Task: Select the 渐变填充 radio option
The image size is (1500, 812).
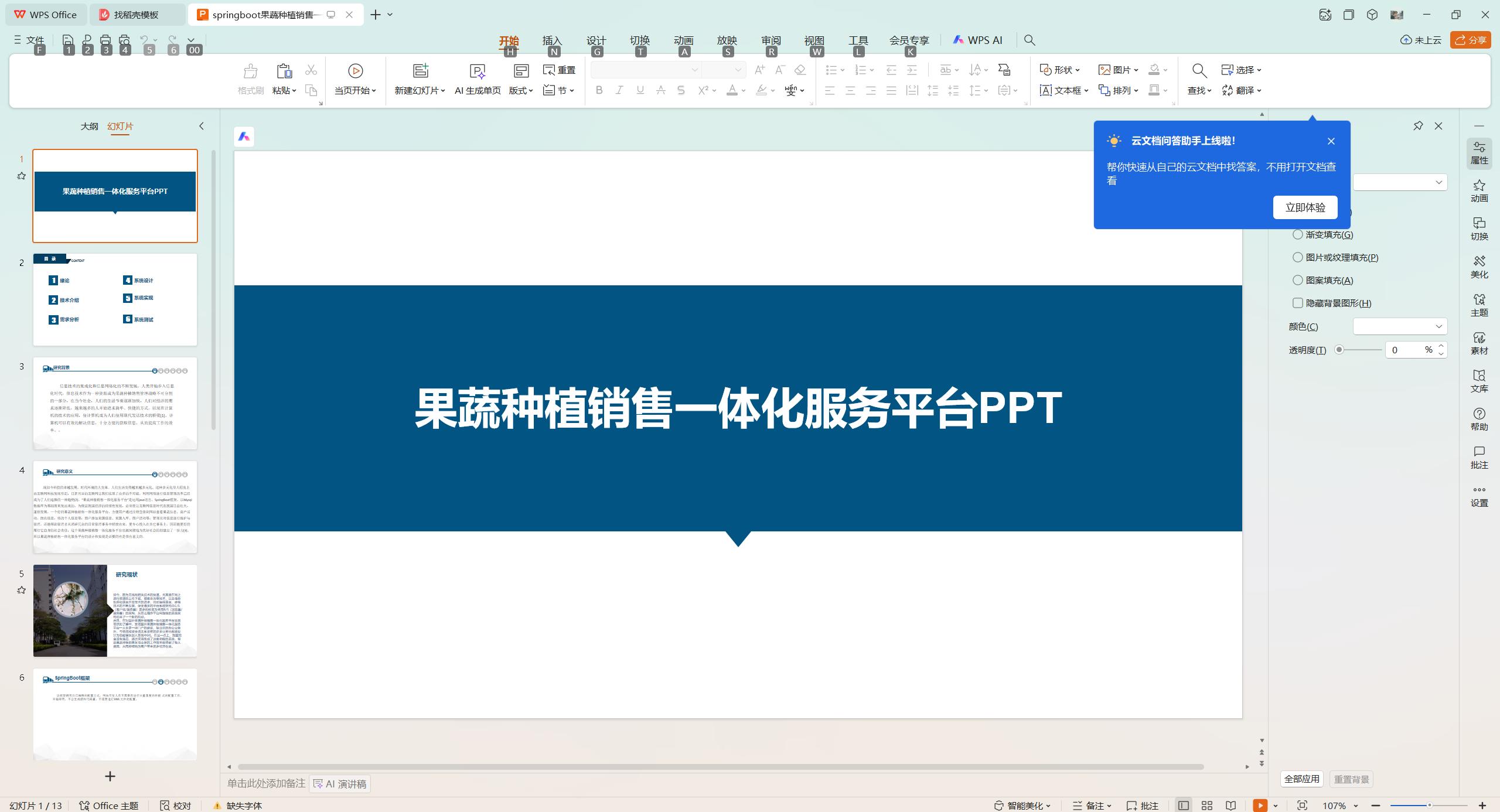Action: (x=1297, y=234)
